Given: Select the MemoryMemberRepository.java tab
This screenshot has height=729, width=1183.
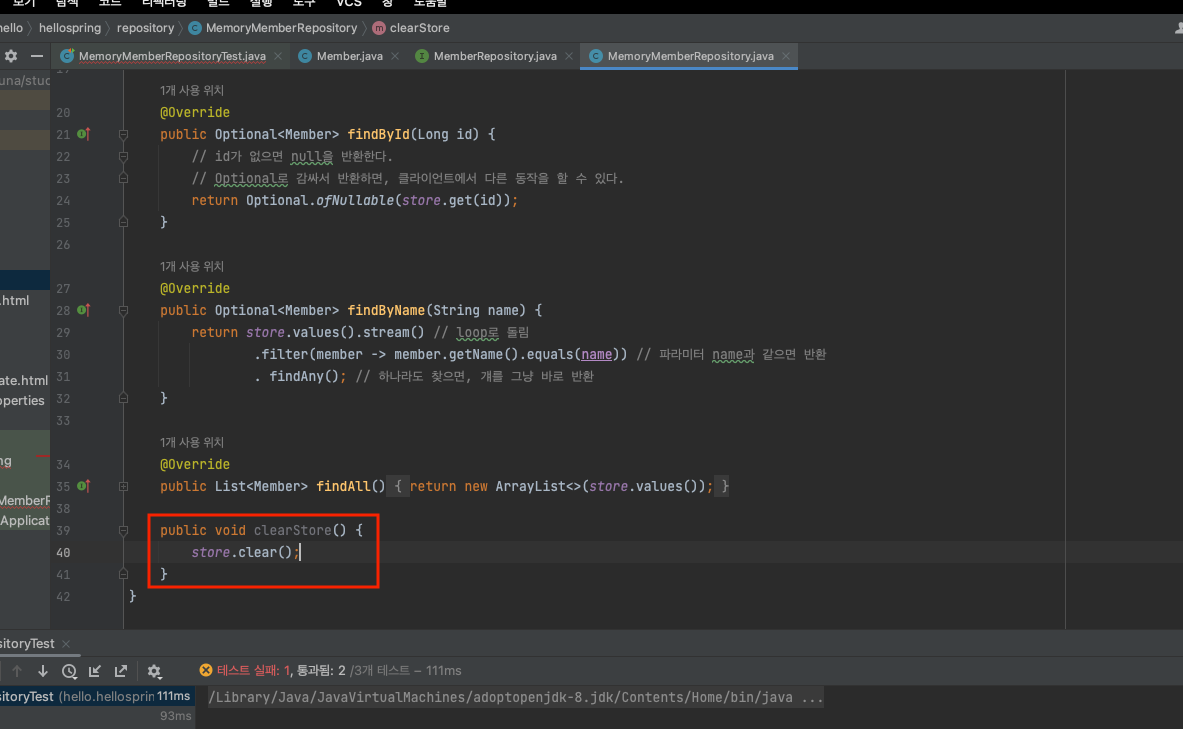Looking at the screenshot, I should [690, 56].
